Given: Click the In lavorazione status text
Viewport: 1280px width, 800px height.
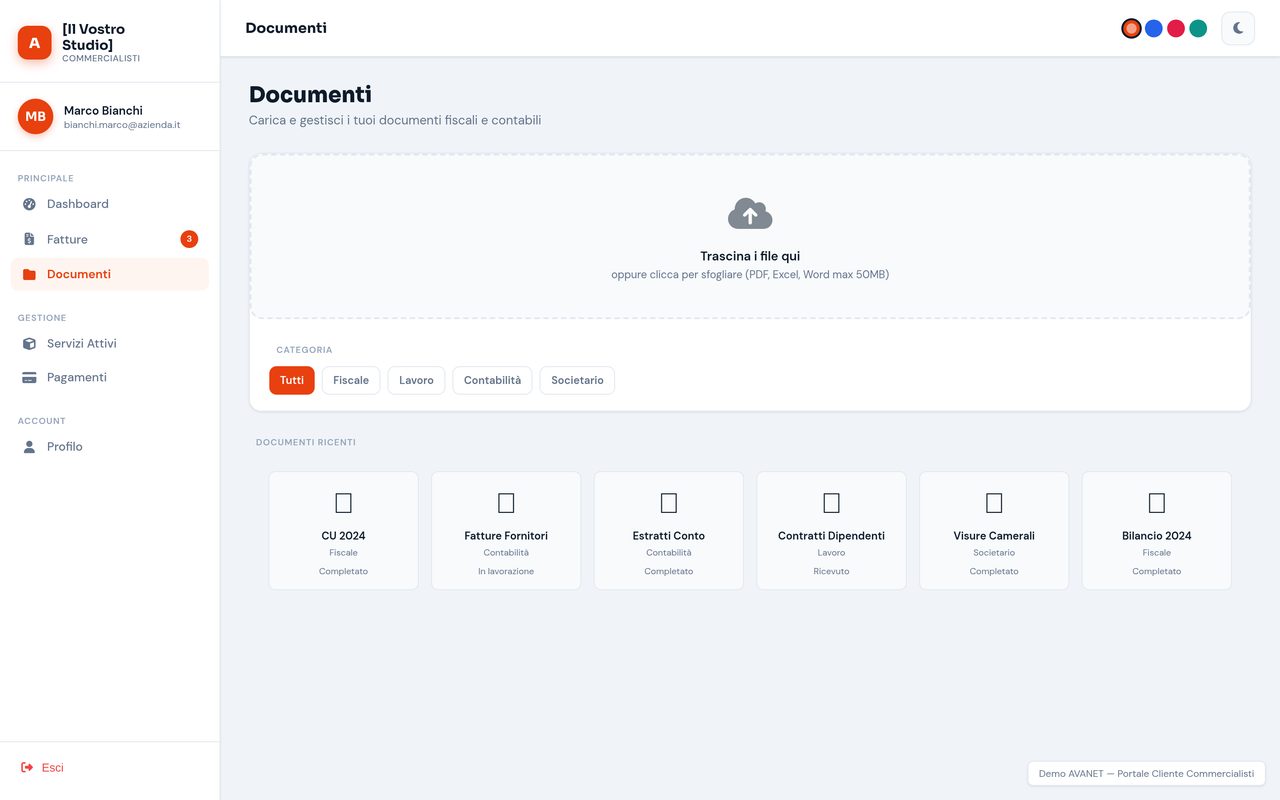Looking at the screenshot, I should (506, 571).
